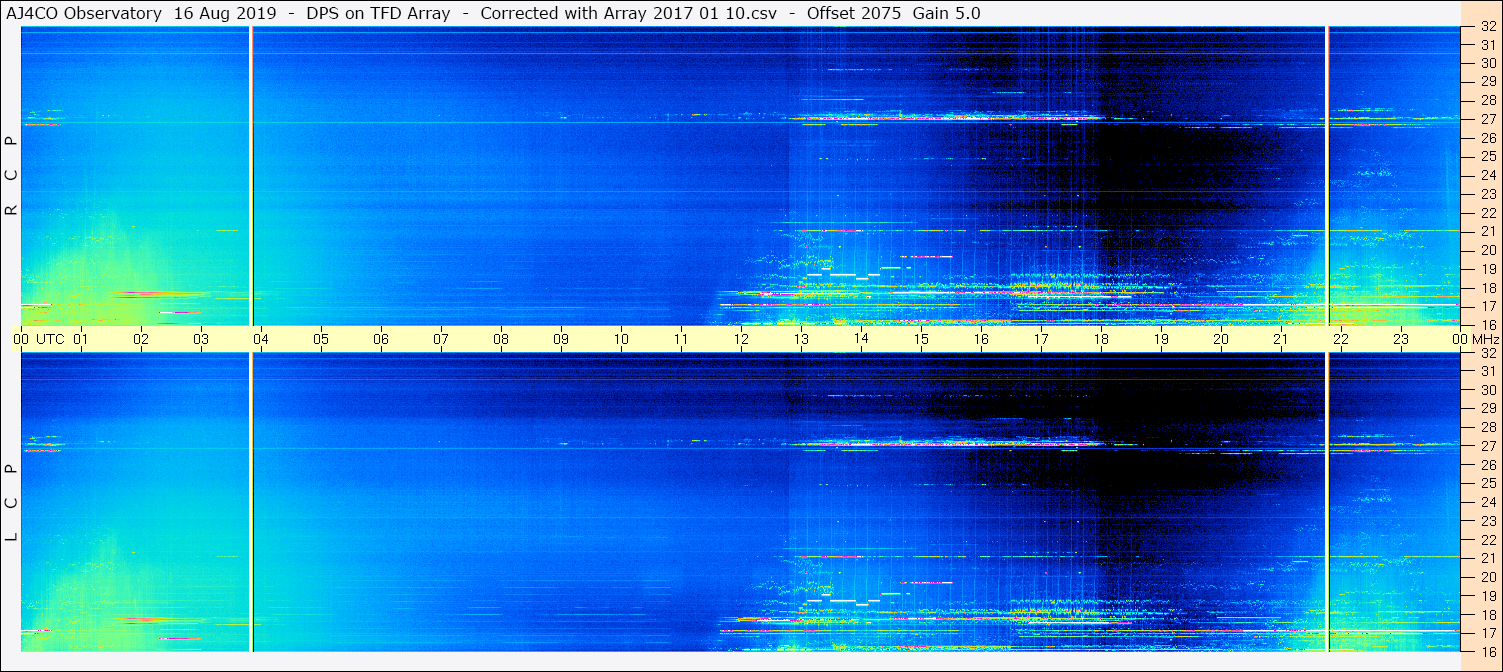Click hour "06" on the UTC time axis
This screenshot has width=1503, height=672.
click(381, 339)
